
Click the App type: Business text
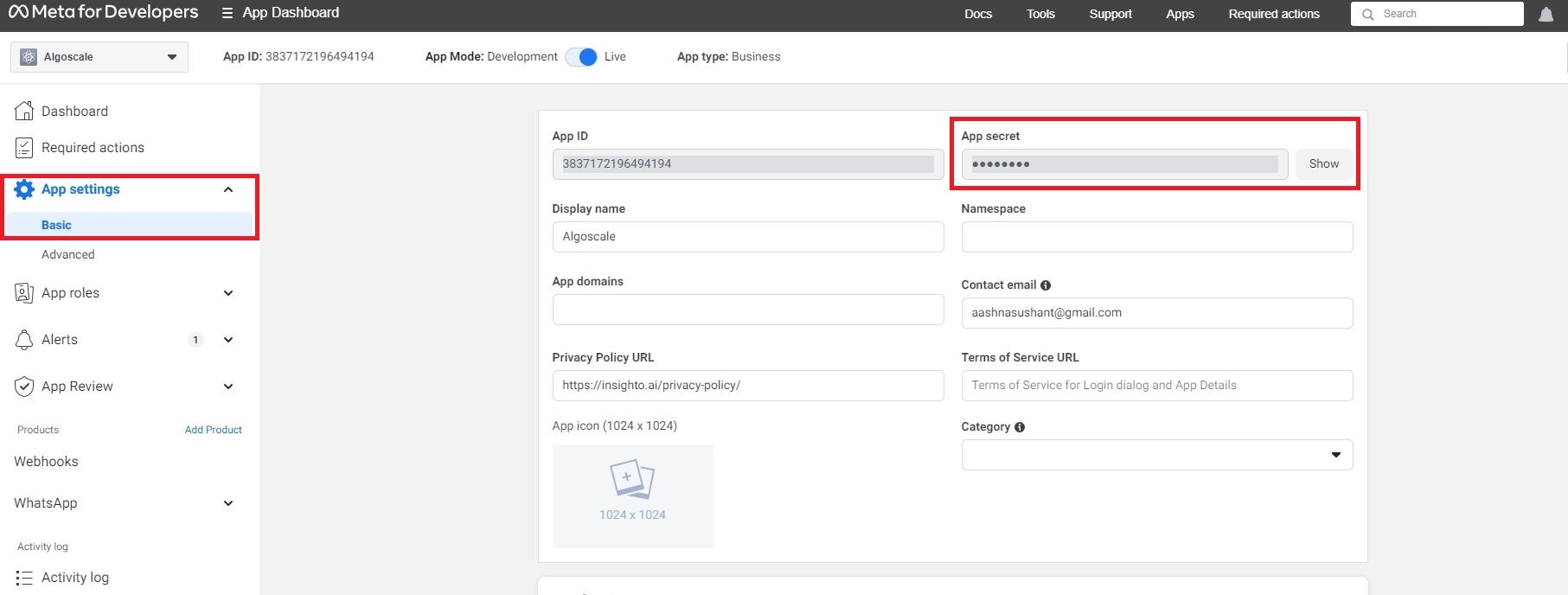729,56
